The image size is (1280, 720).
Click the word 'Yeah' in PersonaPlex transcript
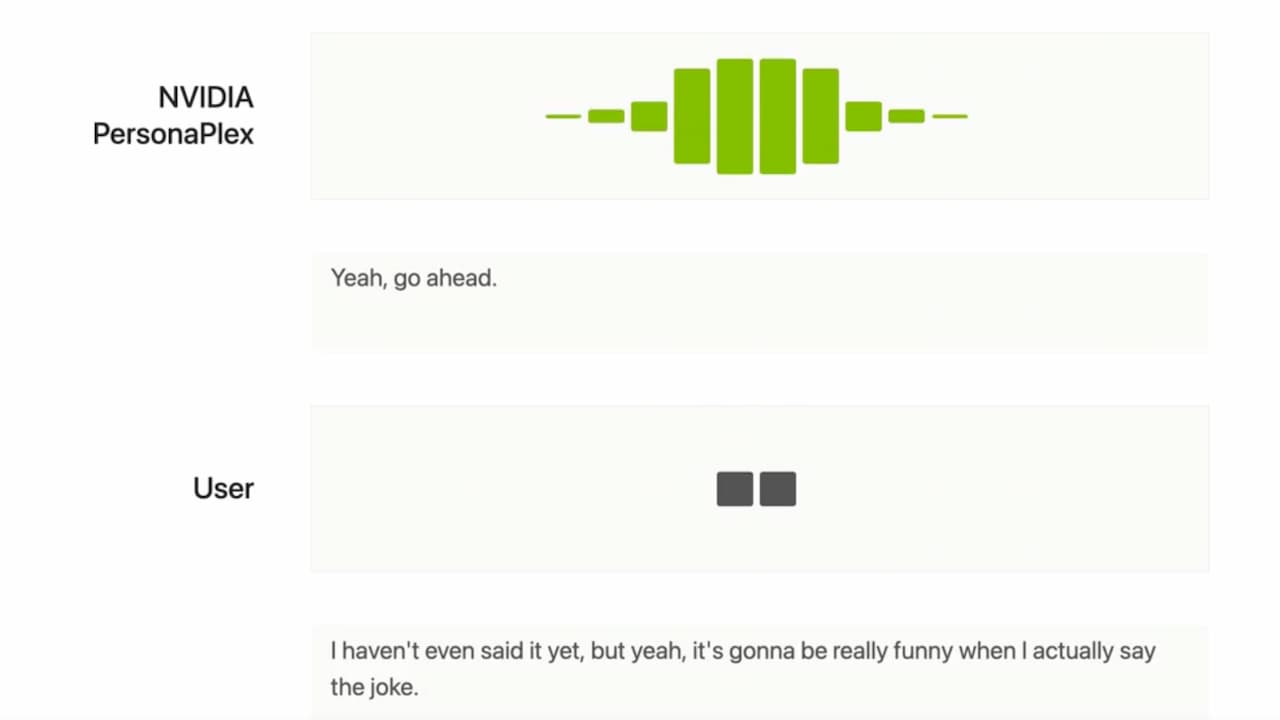tap(357, 278)
